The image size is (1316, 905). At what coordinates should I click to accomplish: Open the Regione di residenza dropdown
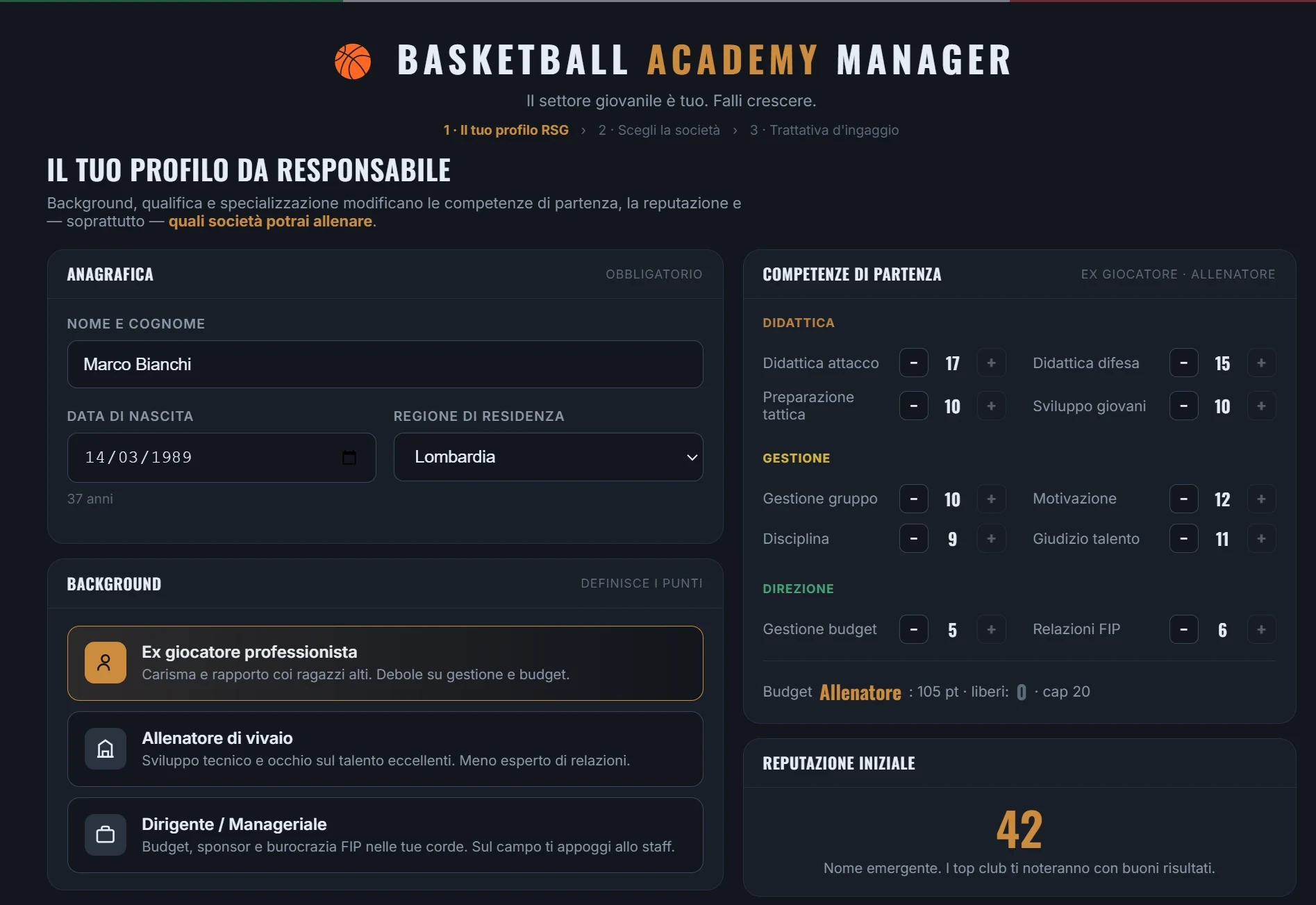point(549,457)
